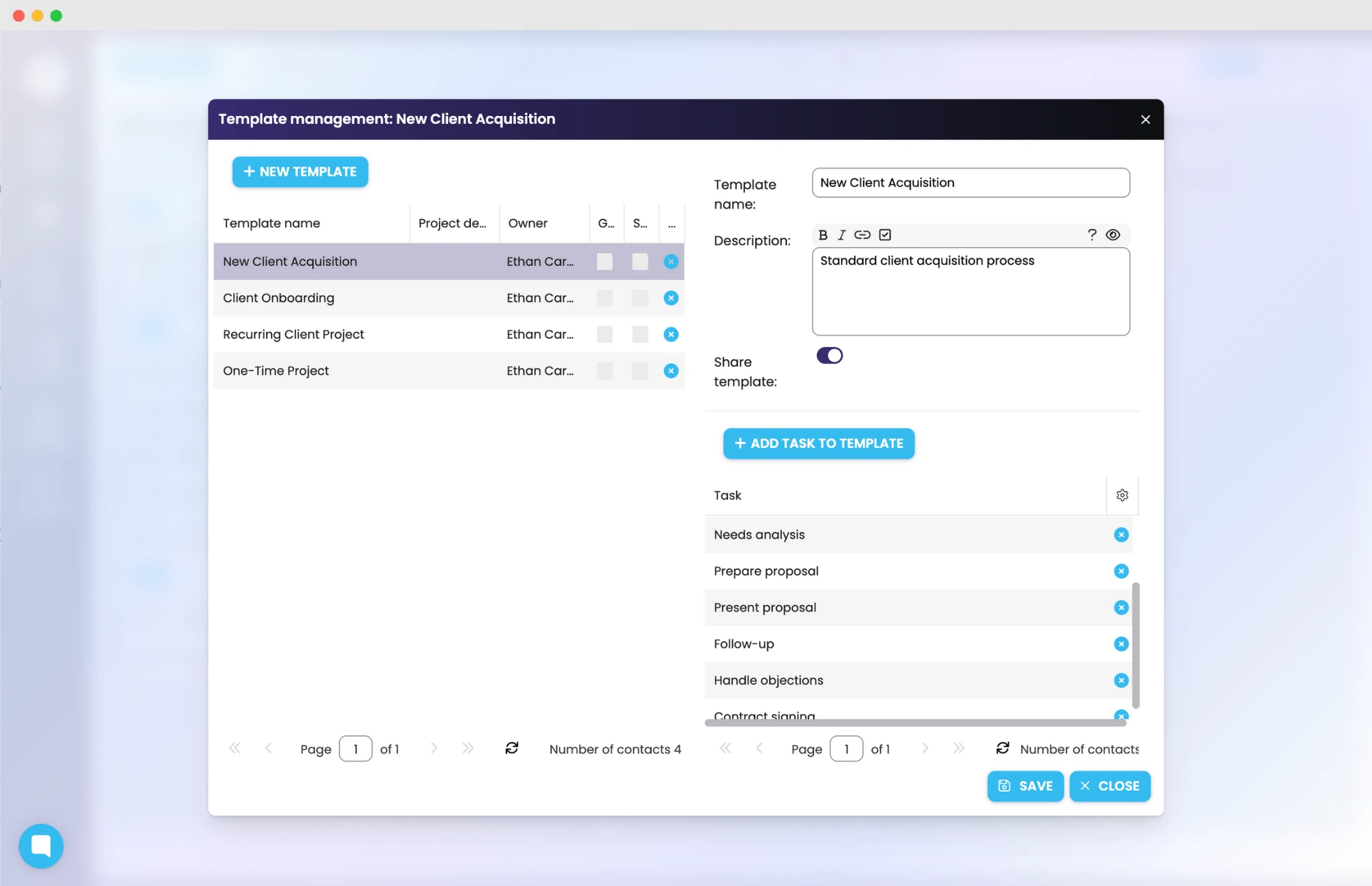Viewport: 1372px width, 886px height.
Task: Check the S column box for One-Time Project
Action: [x=640, y=371]
